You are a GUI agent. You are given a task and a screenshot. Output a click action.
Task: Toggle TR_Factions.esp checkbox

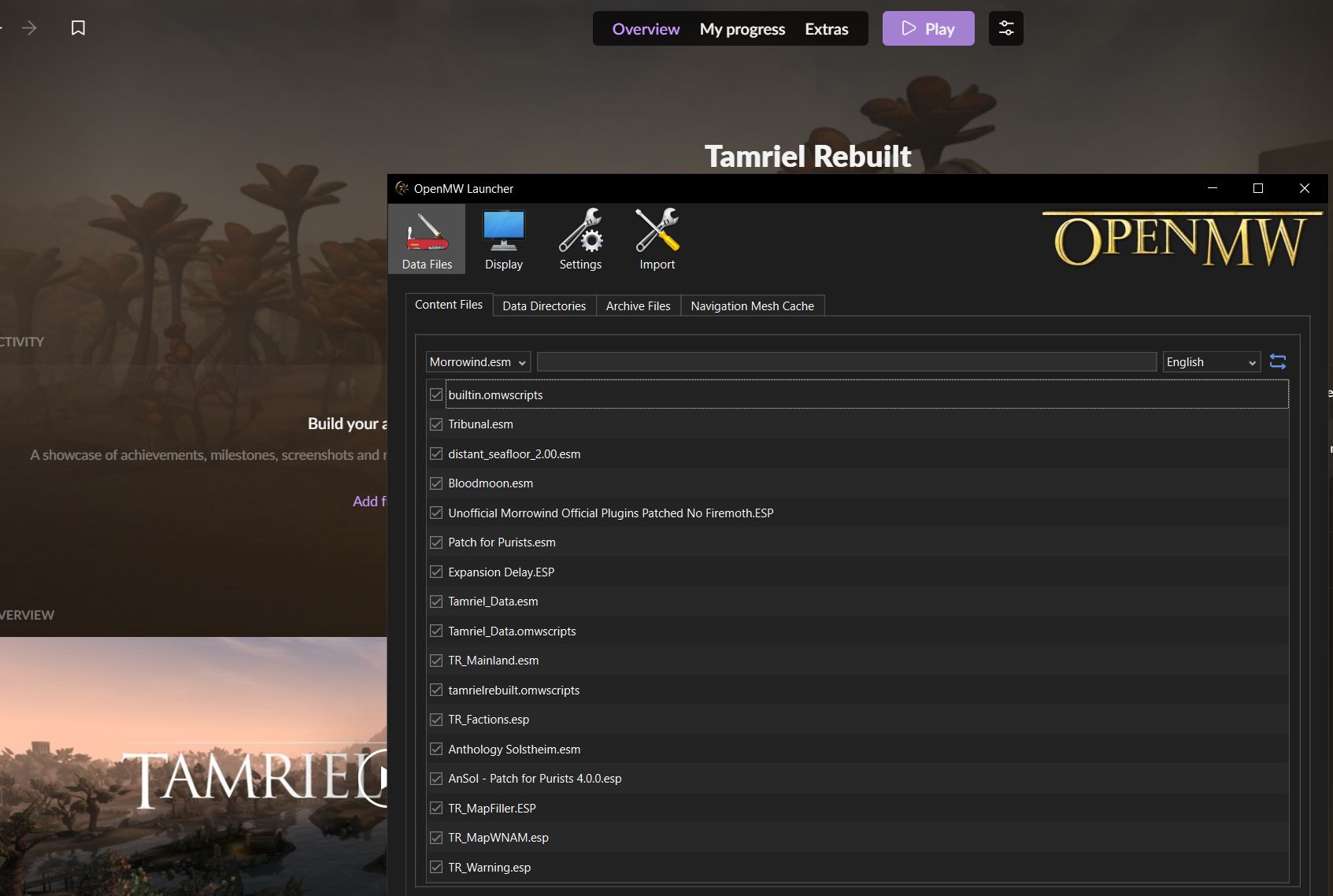click(436, 720)
